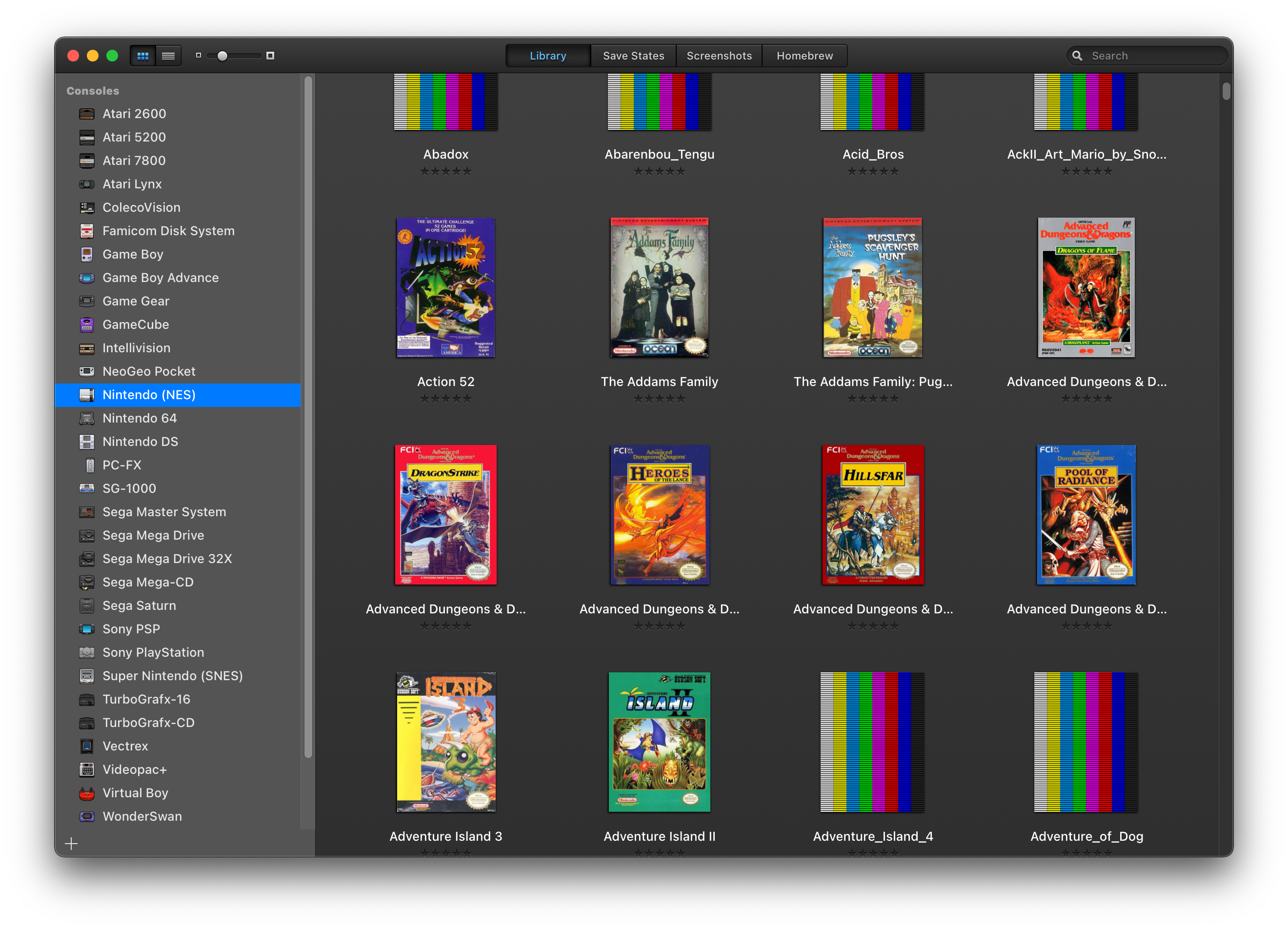Switch to list view mode
The image size is (1288, 929).
168,56
